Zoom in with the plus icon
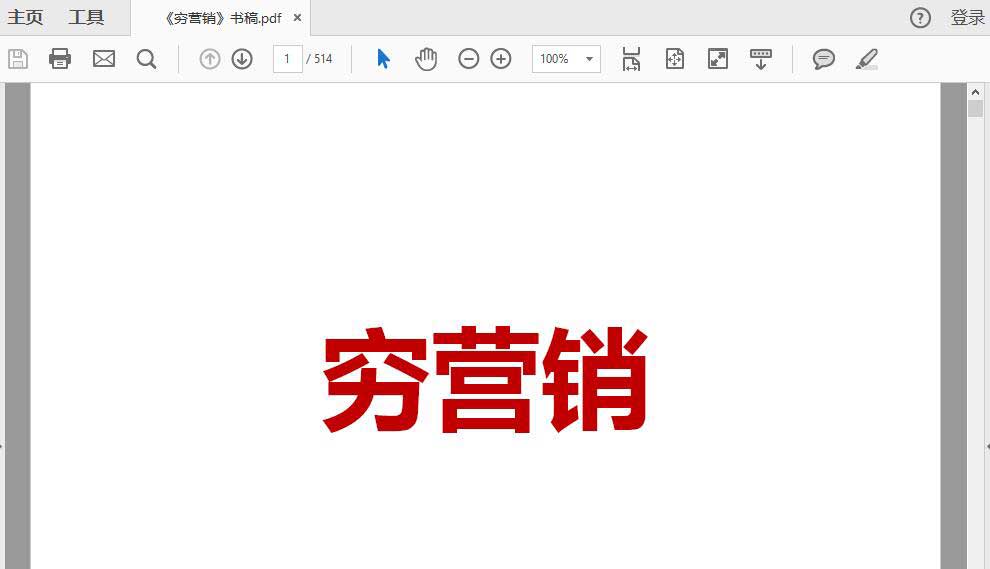Screen dimensions: 990x569 [x=501, y=59]
